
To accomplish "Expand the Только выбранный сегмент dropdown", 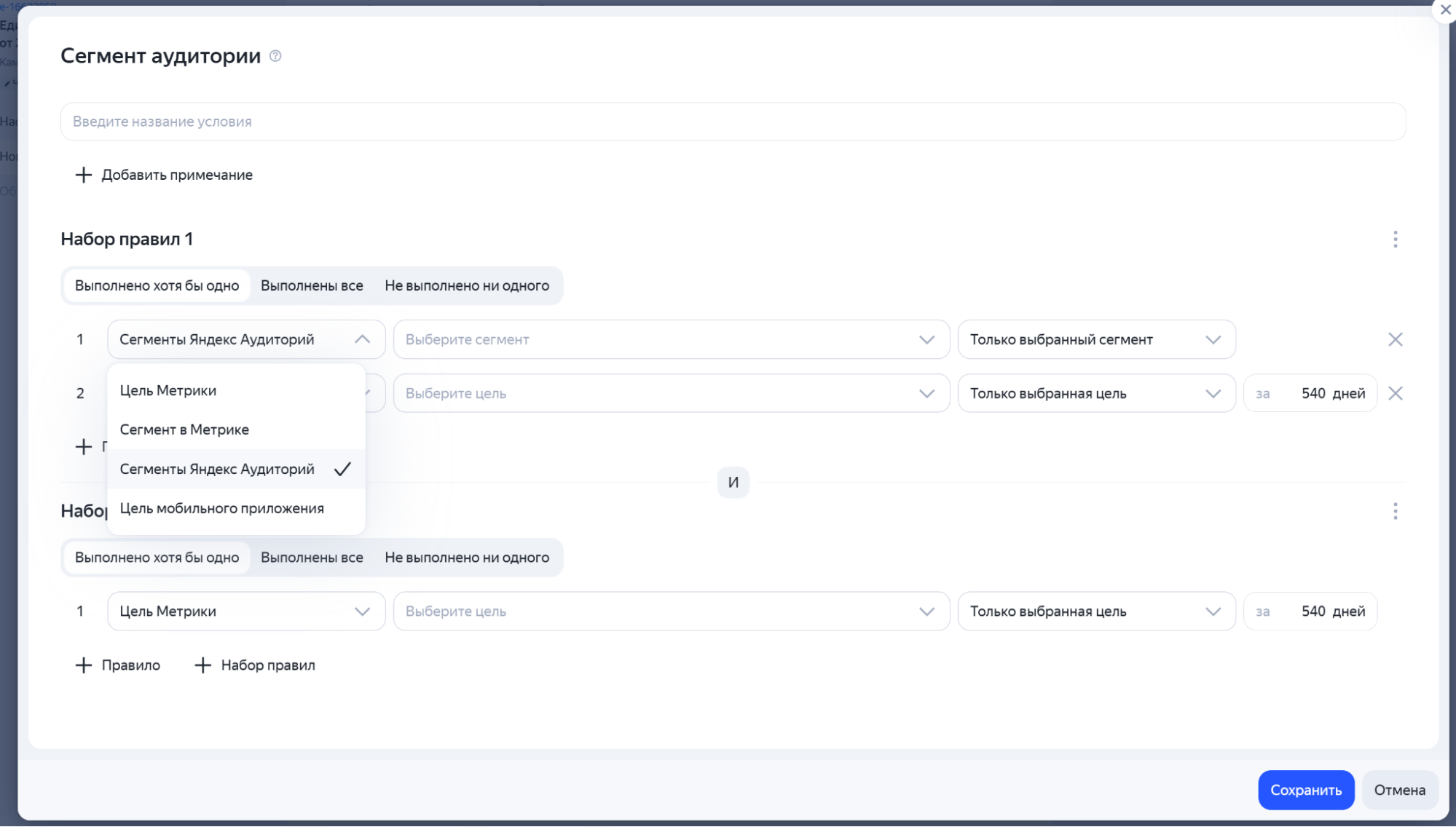I will (1095, 339).
